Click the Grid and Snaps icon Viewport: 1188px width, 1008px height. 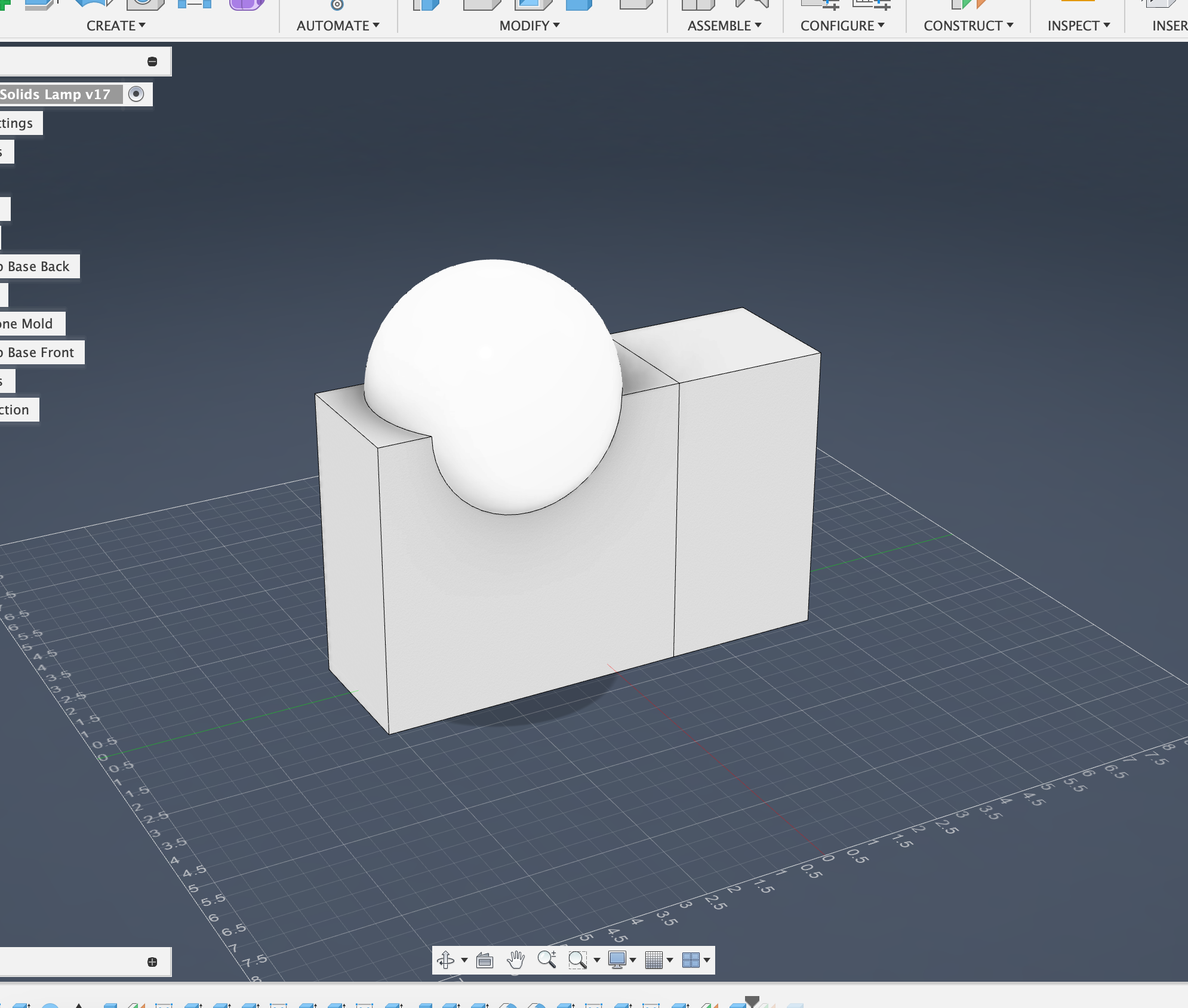[654, 960]
